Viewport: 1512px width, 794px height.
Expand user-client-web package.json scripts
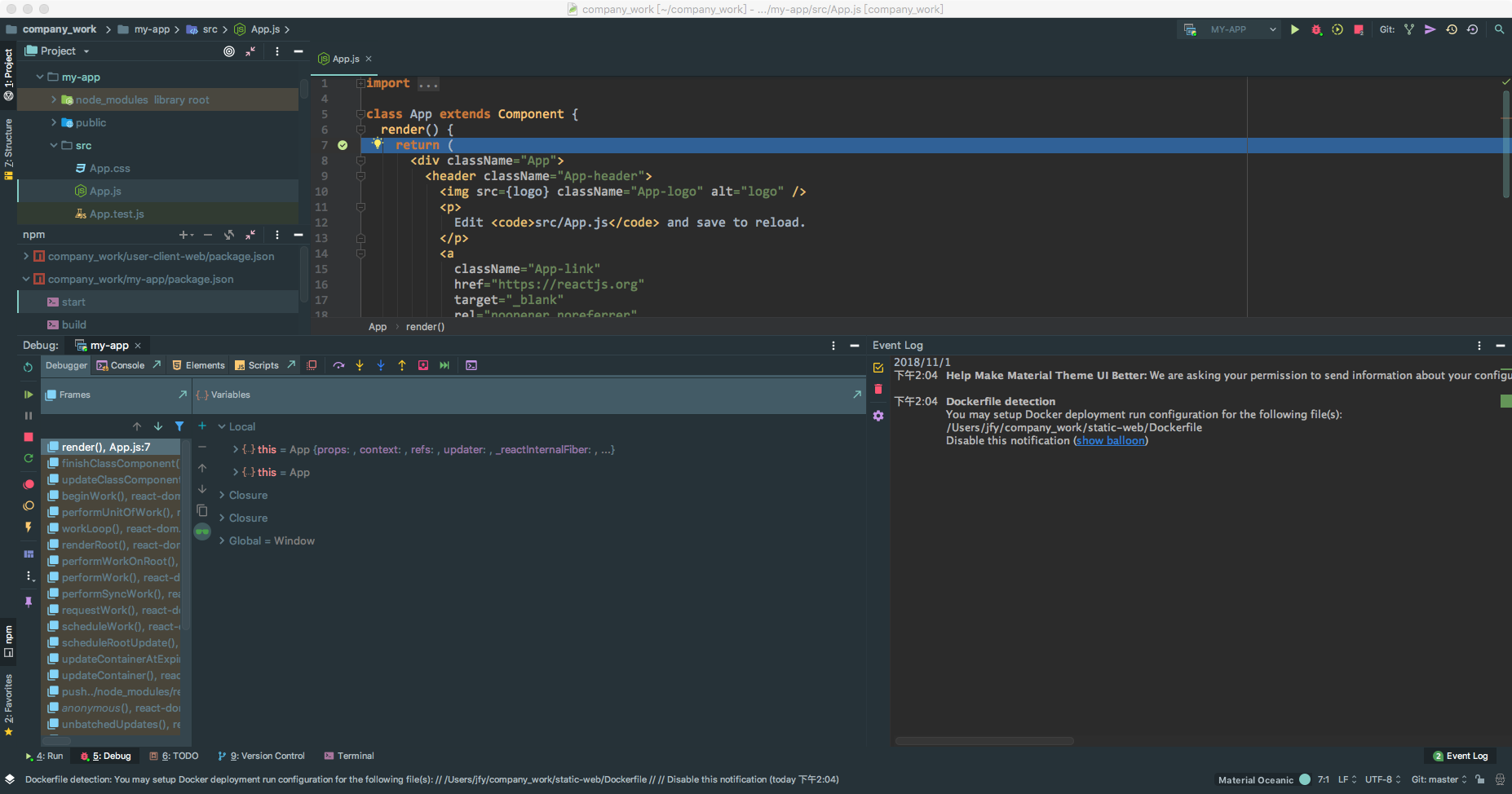[26, 256]
